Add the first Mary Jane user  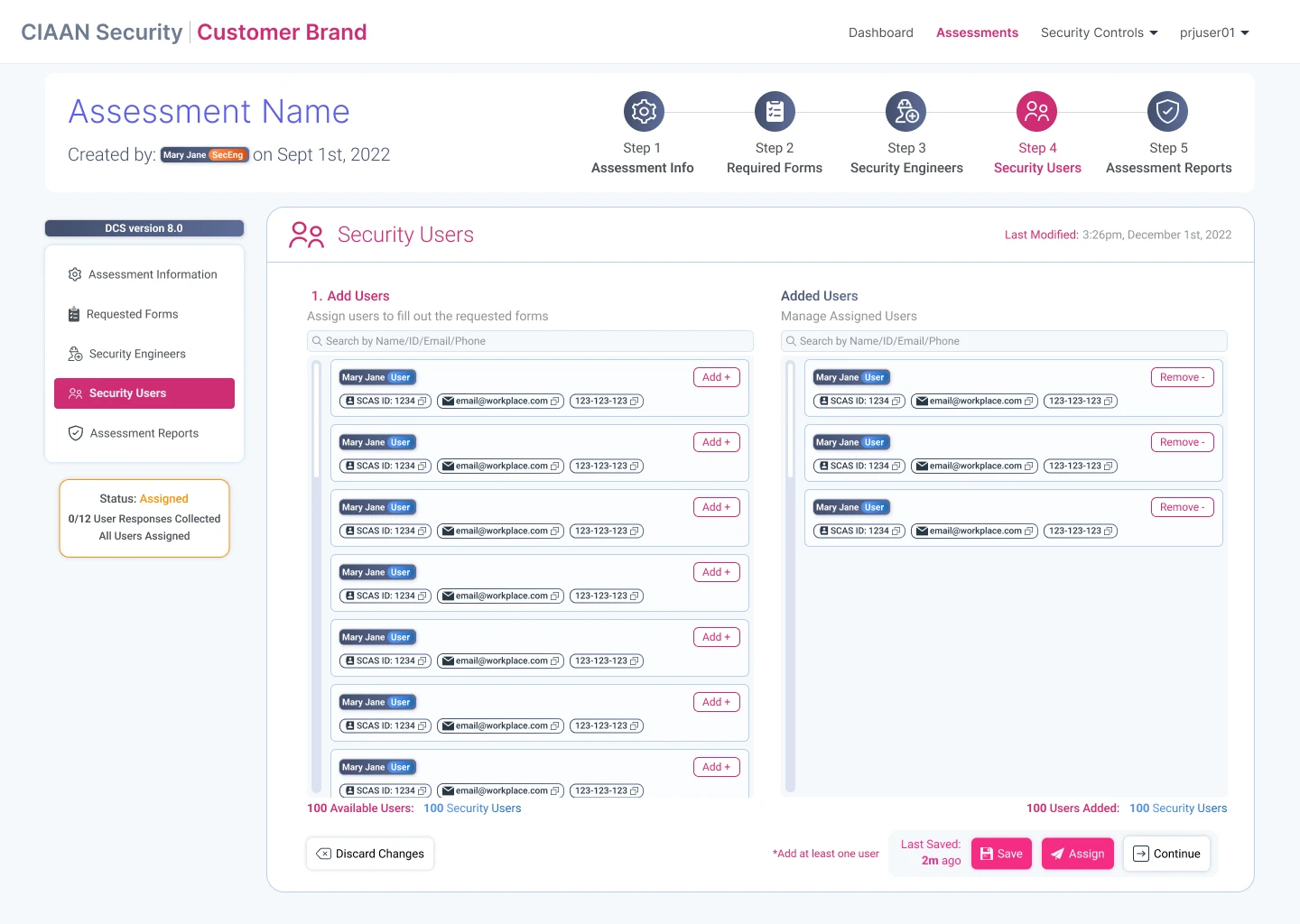click(716, 377)
